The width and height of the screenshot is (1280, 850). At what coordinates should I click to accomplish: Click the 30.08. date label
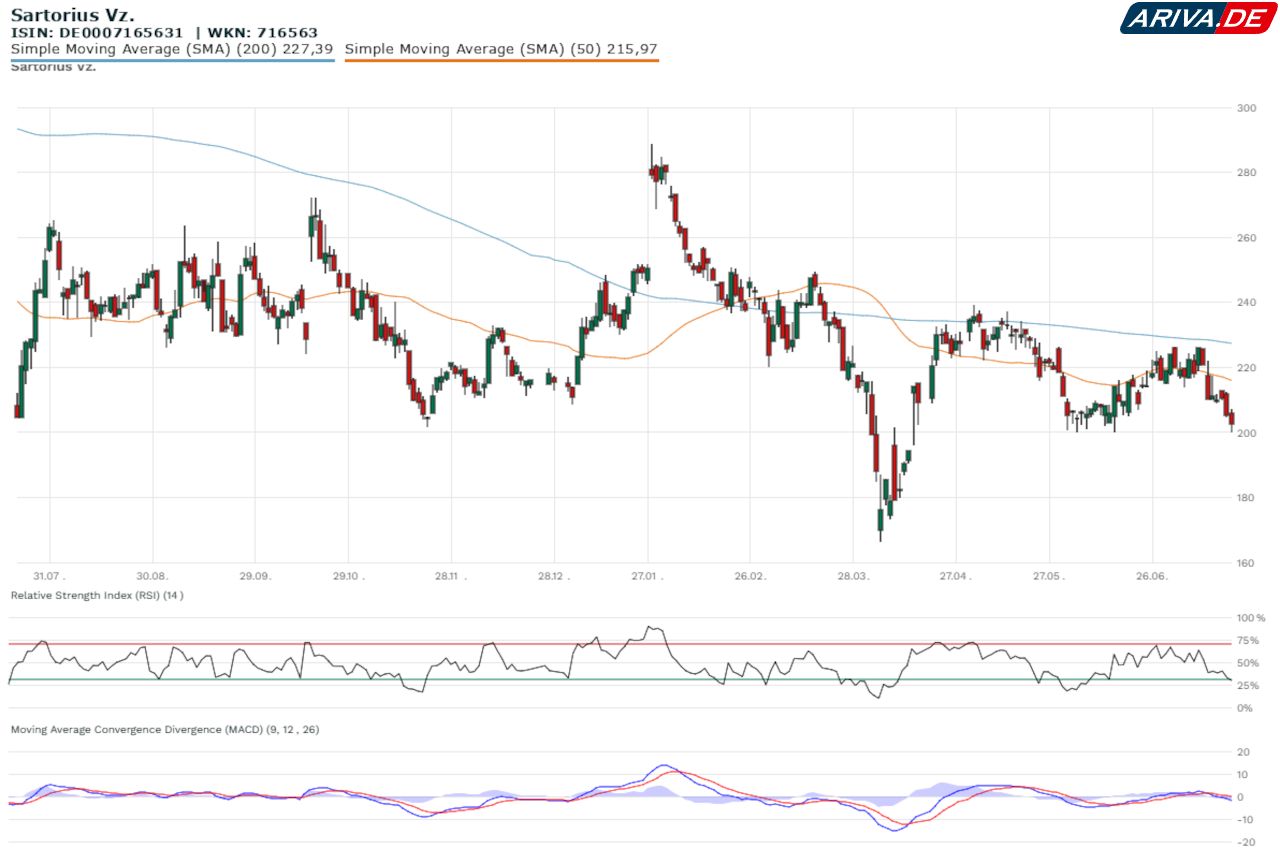click(152, 576)
